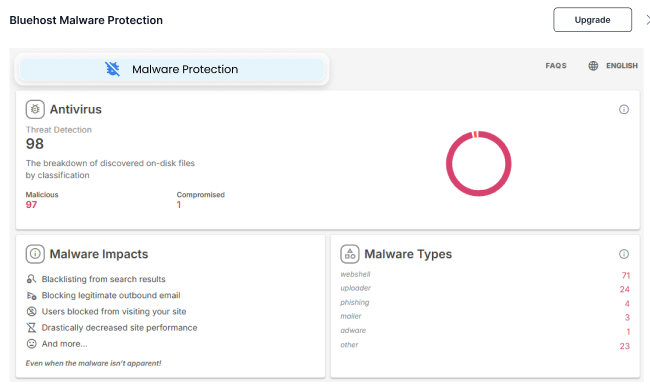Click 'Blacklisting from search results' text
Screen dimensions: 650x391
coord(103,279)
